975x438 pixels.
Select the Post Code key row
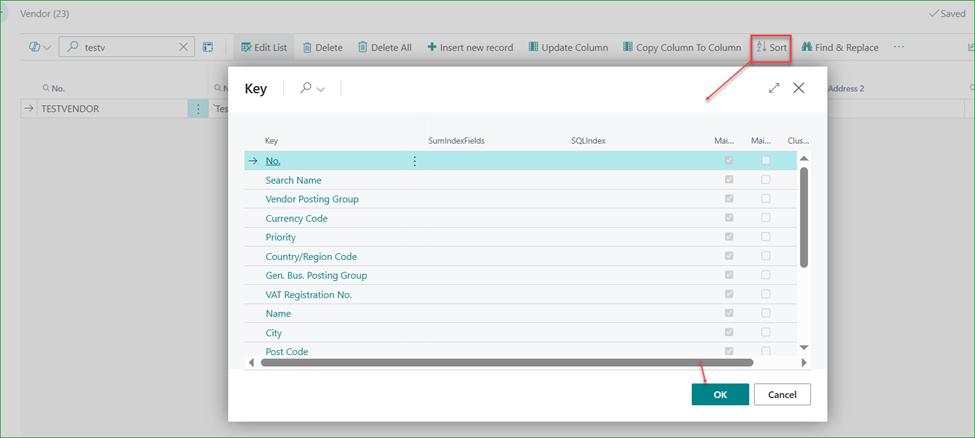[287, 352]
